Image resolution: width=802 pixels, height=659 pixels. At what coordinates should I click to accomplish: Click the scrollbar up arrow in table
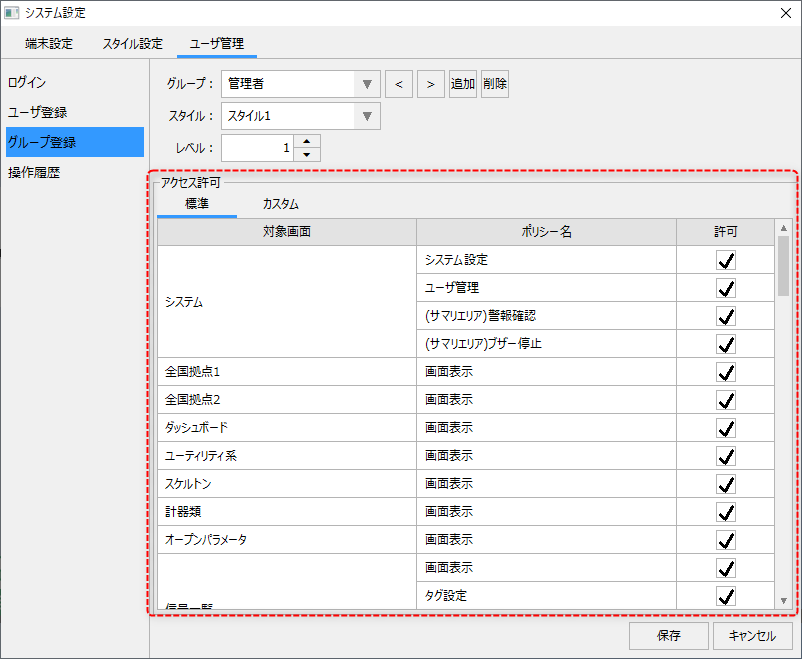pos(783,228)
